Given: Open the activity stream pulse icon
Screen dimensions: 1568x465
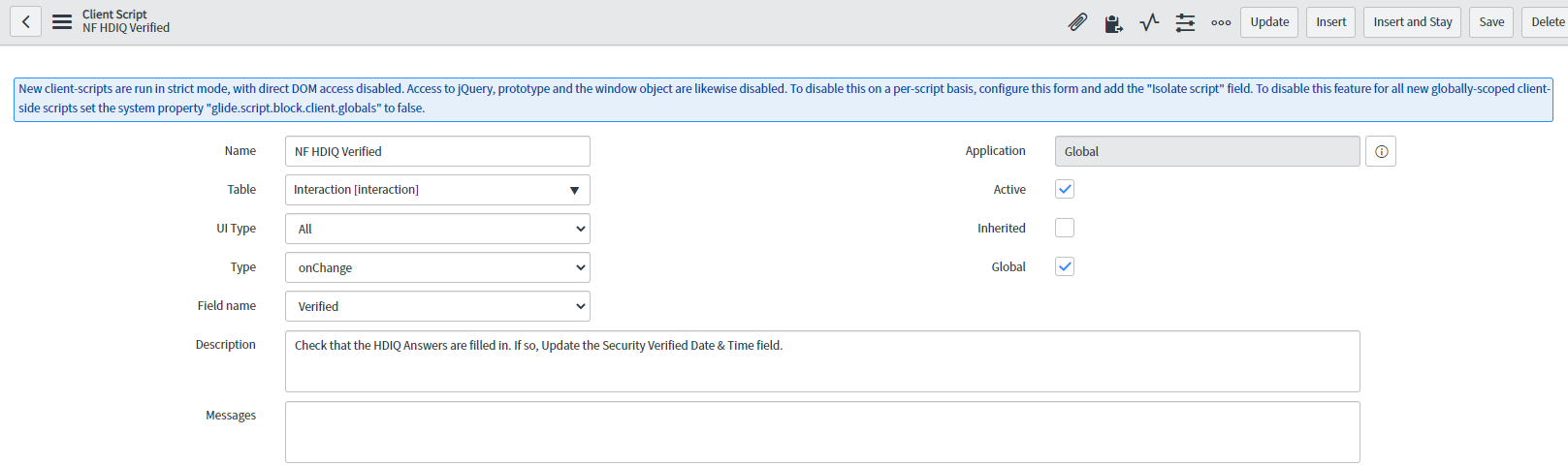Looking at the screenshot, I should (x=1149, y=22).
